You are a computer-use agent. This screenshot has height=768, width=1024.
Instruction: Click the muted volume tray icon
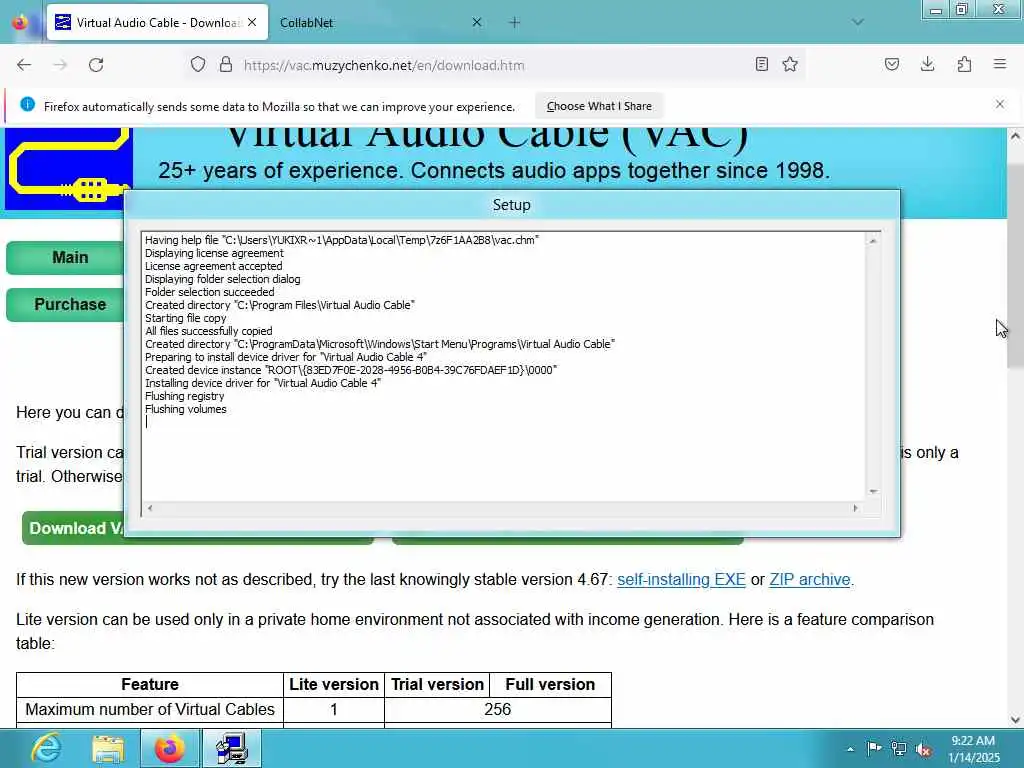[x=923, y=748]
